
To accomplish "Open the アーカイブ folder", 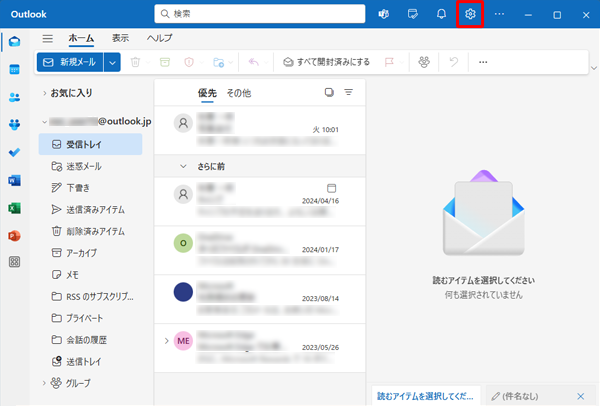I will tap(91, 253).
